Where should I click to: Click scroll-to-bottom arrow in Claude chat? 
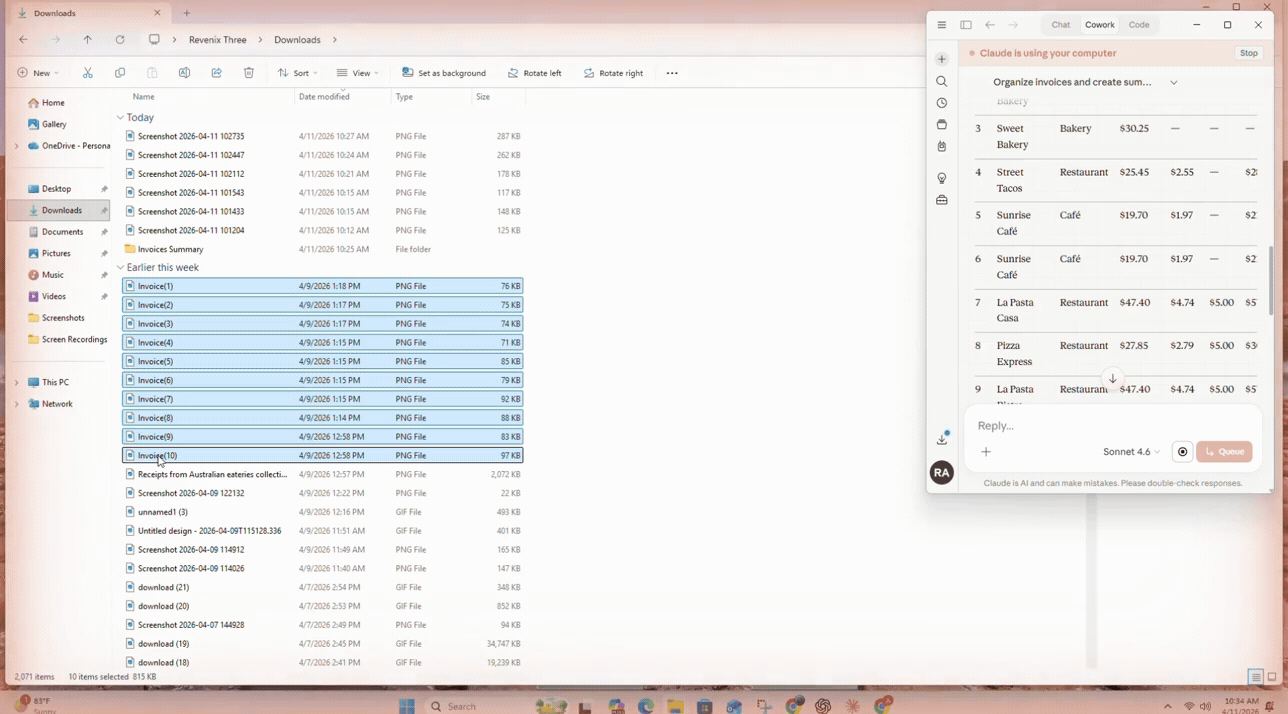[1112, 379]
